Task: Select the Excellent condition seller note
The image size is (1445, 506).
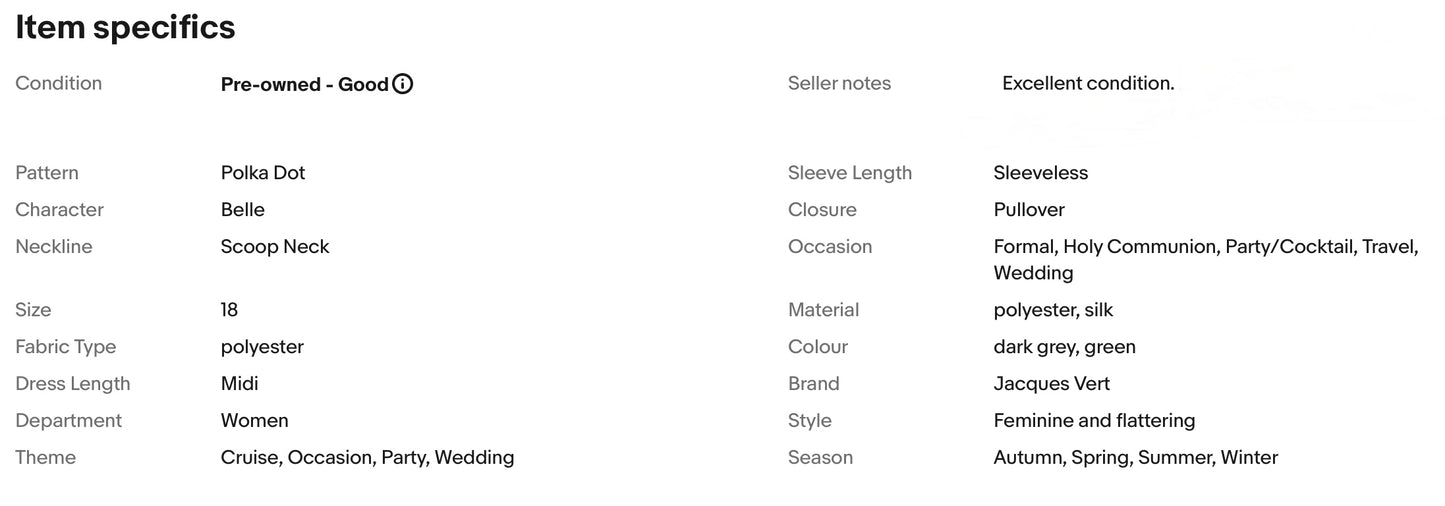Action: pyautogui.click(x=1088, y=83)
